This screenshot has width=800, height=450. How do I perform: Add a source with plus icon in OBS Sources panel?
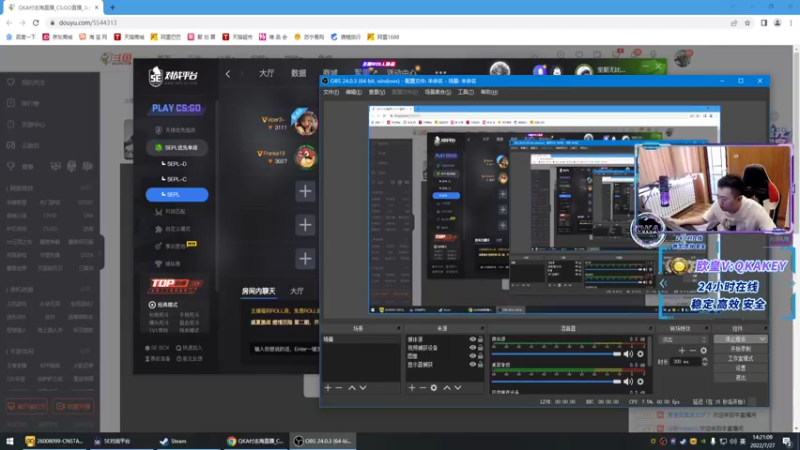coord(412,388)
